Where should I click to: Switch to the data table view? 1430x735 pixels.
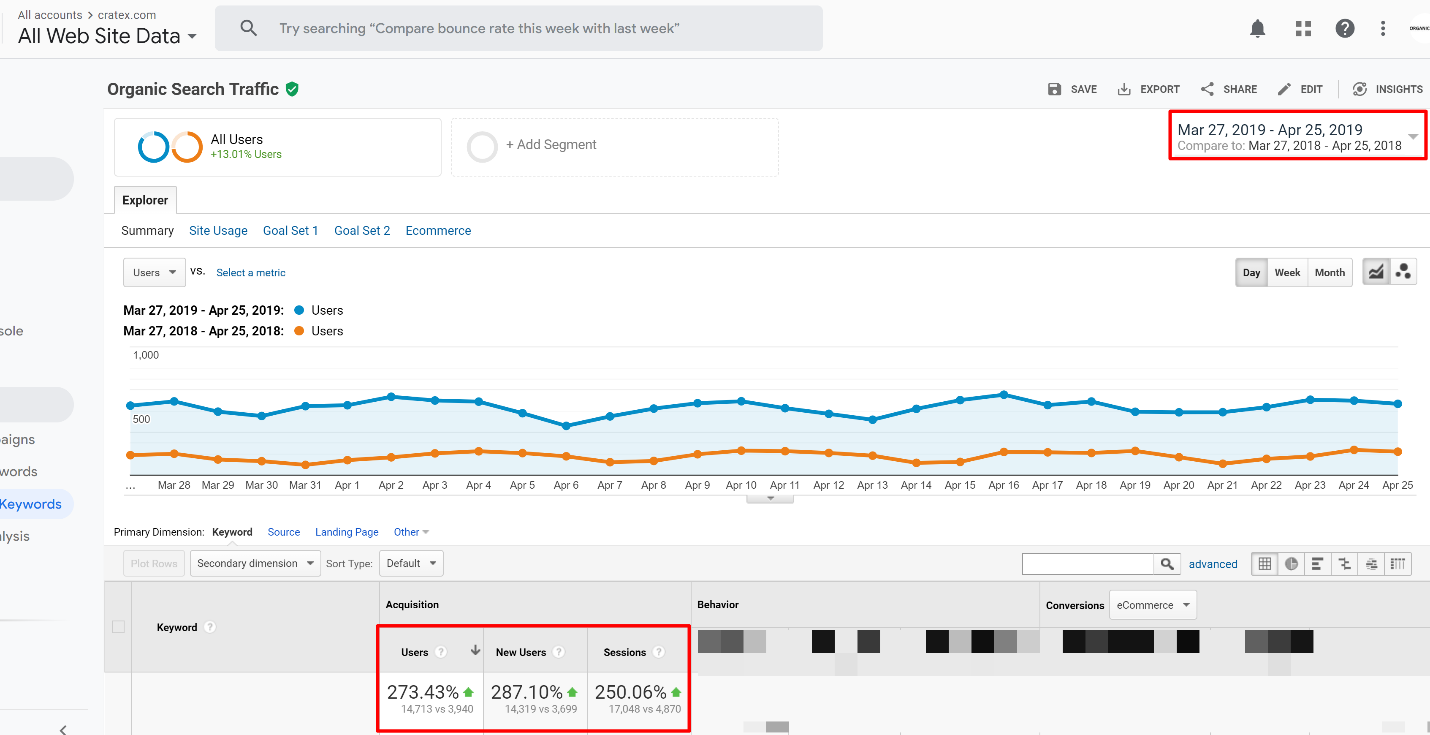coord(1265,564)
